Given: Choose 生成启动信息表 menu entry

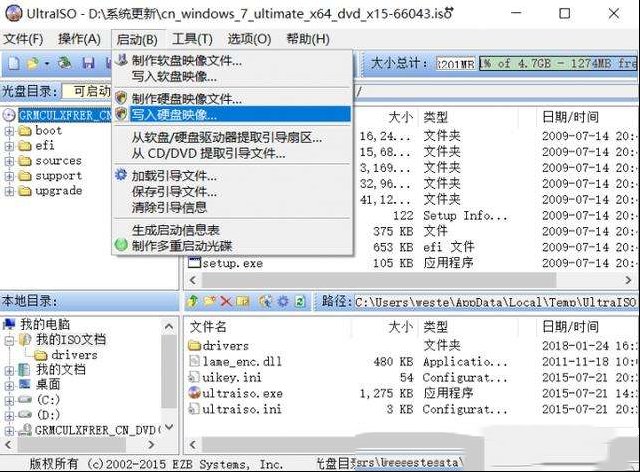Looking at the screenshot, I should (x=232, y=230).
